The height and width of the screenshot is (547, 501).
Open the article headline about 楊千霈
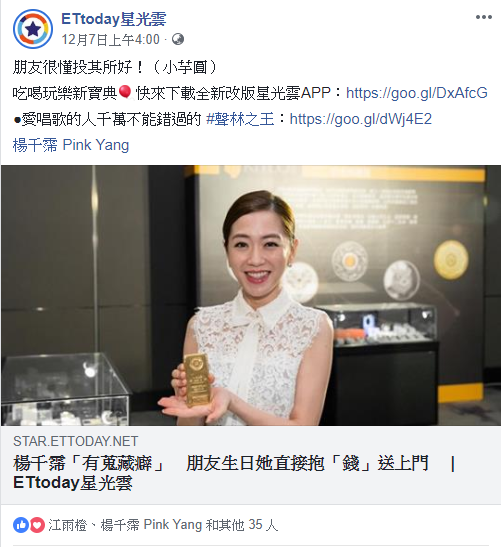(x=234, y=473)
